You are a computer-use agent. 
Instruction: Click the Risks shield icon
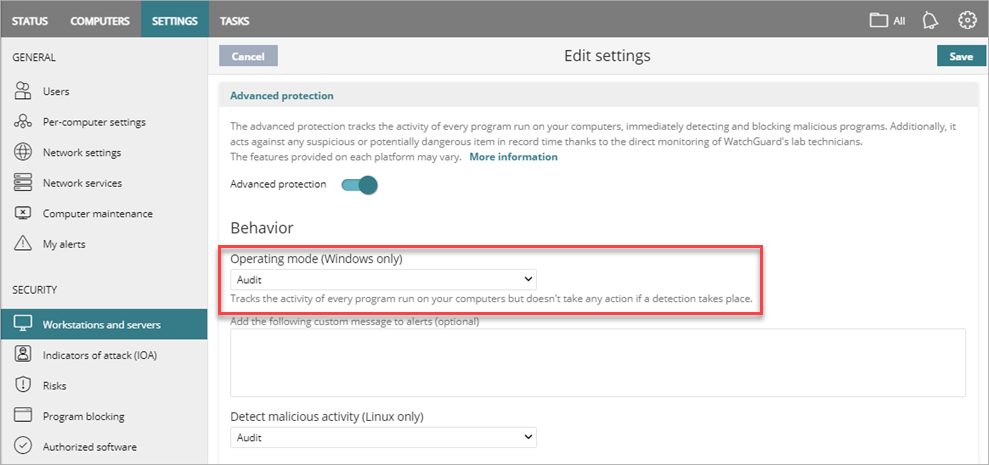pyautogui.click(x=24, y=386)
